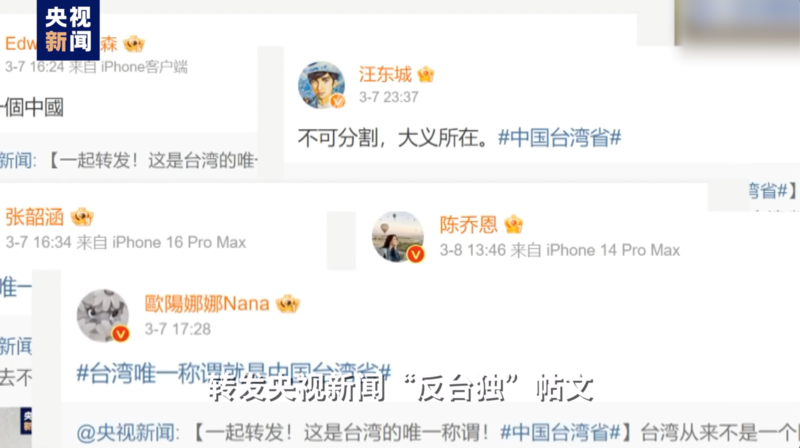Click the crown badge beside 陈乔恩

(513, 224)
